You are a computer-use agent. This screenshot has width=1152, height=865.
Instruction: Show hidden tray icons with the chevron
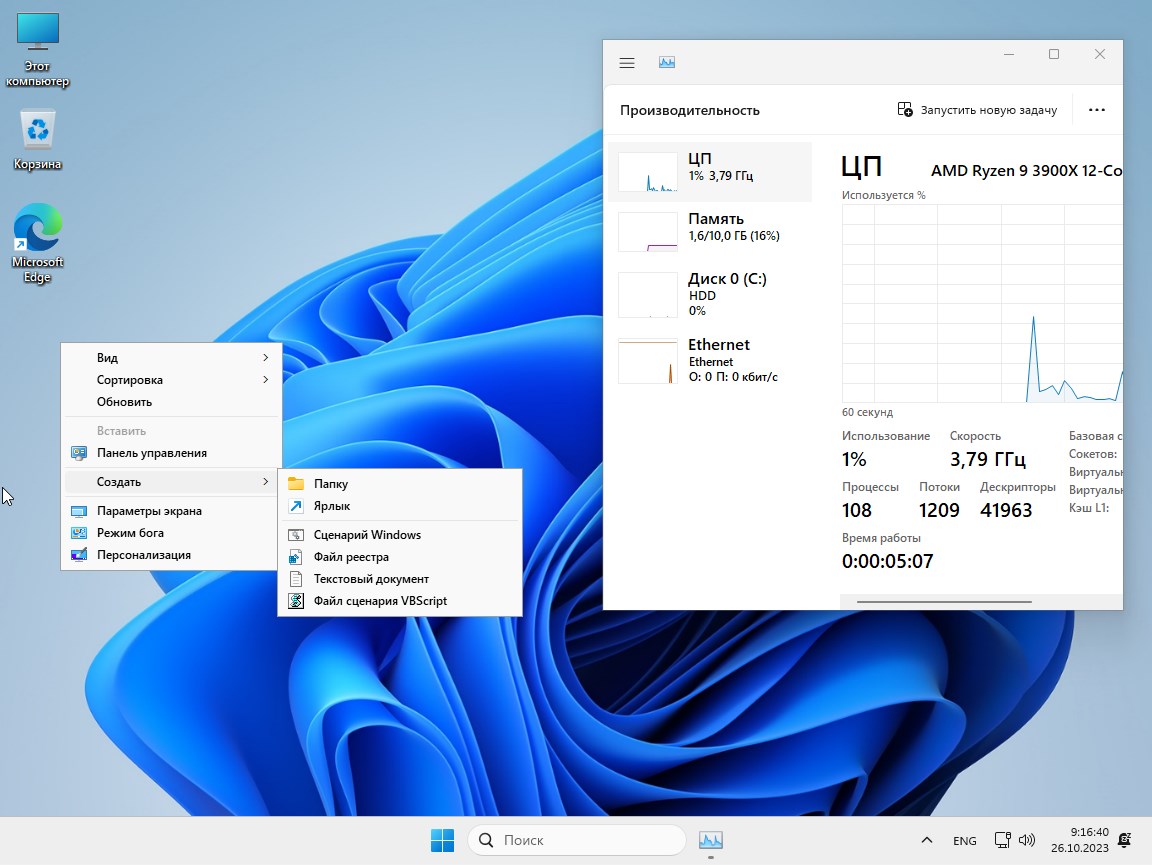924,840
